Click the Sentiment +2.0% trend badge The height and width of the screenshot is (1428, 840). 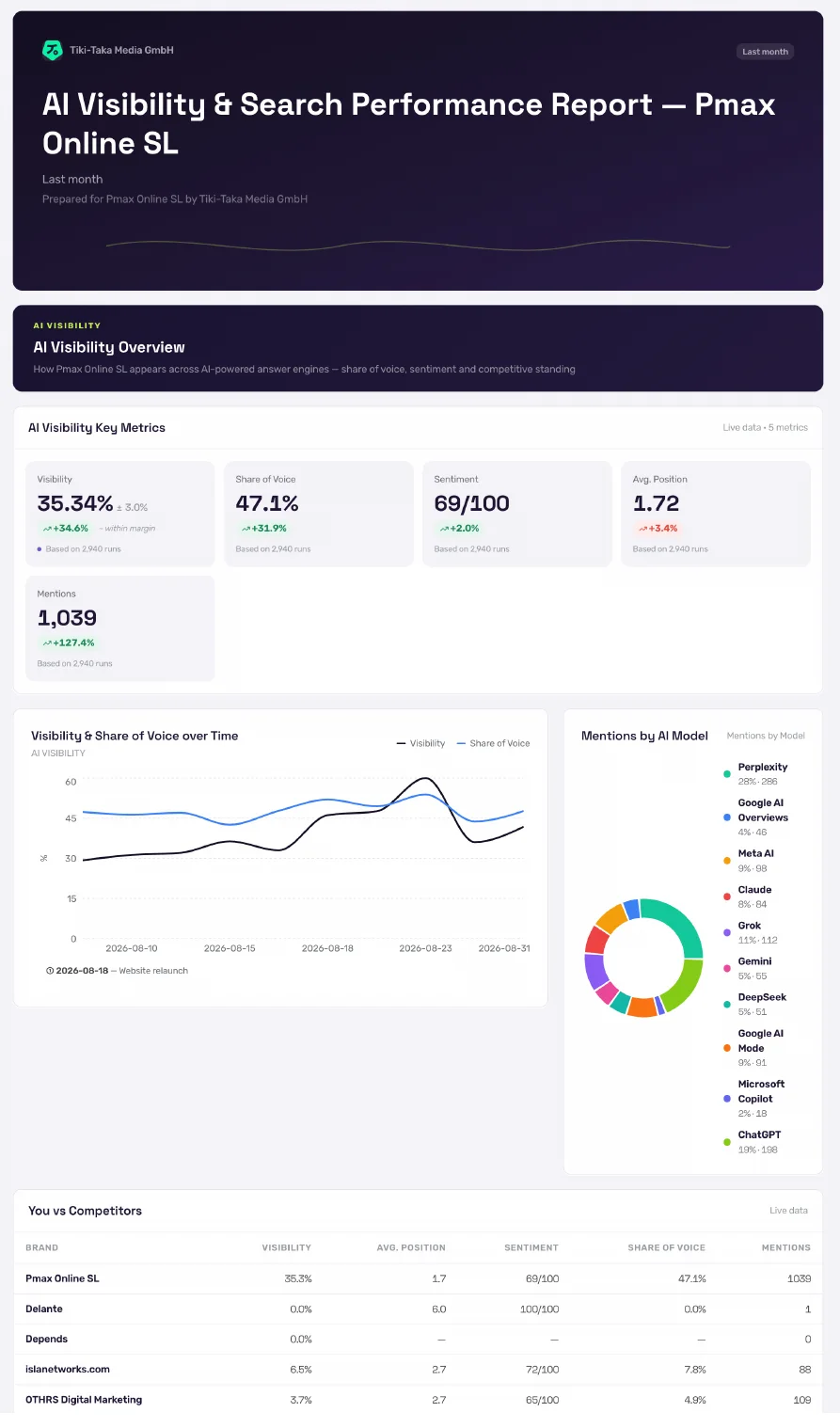[x=459, y=529]
